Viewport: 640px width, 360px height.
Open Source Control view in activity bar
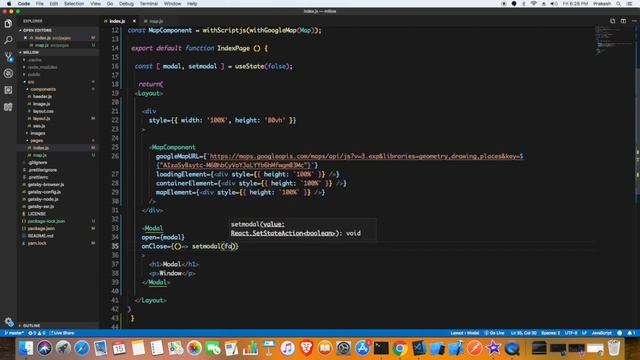(8, 57)
